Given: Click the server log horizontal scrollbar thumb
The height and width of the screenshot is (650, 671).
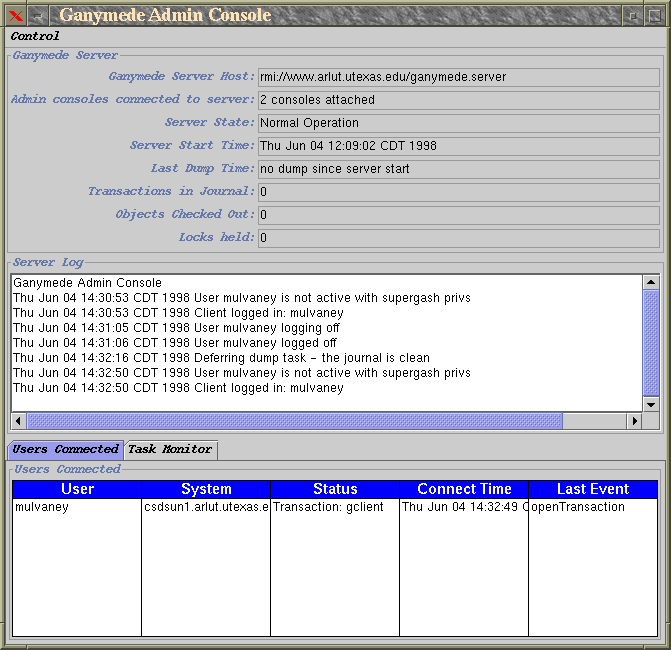Looking at the screenshot, I should (294, 421).
